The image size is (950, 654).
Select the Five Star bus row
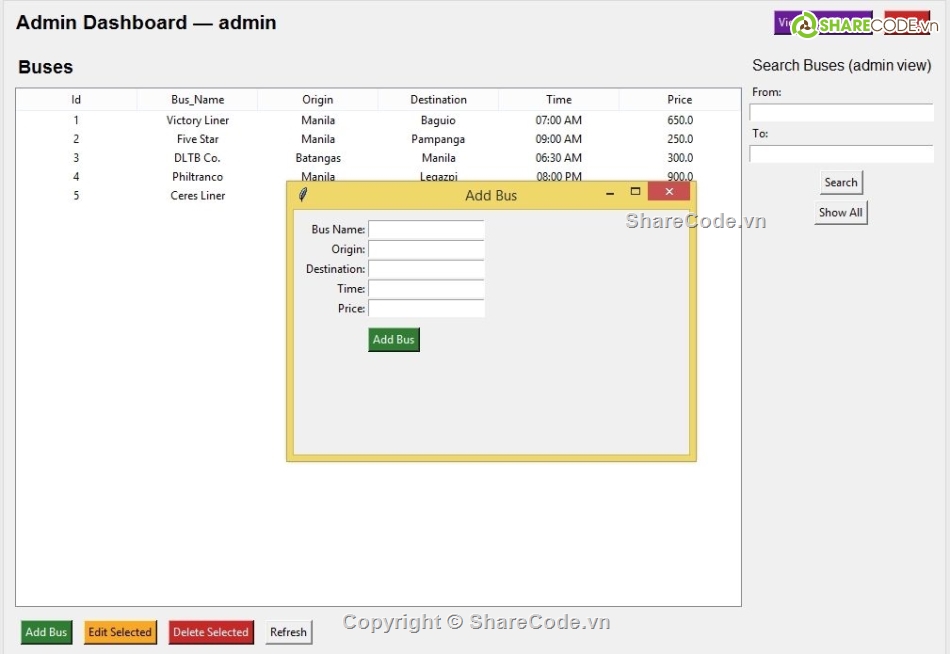[x=197, y=139]
